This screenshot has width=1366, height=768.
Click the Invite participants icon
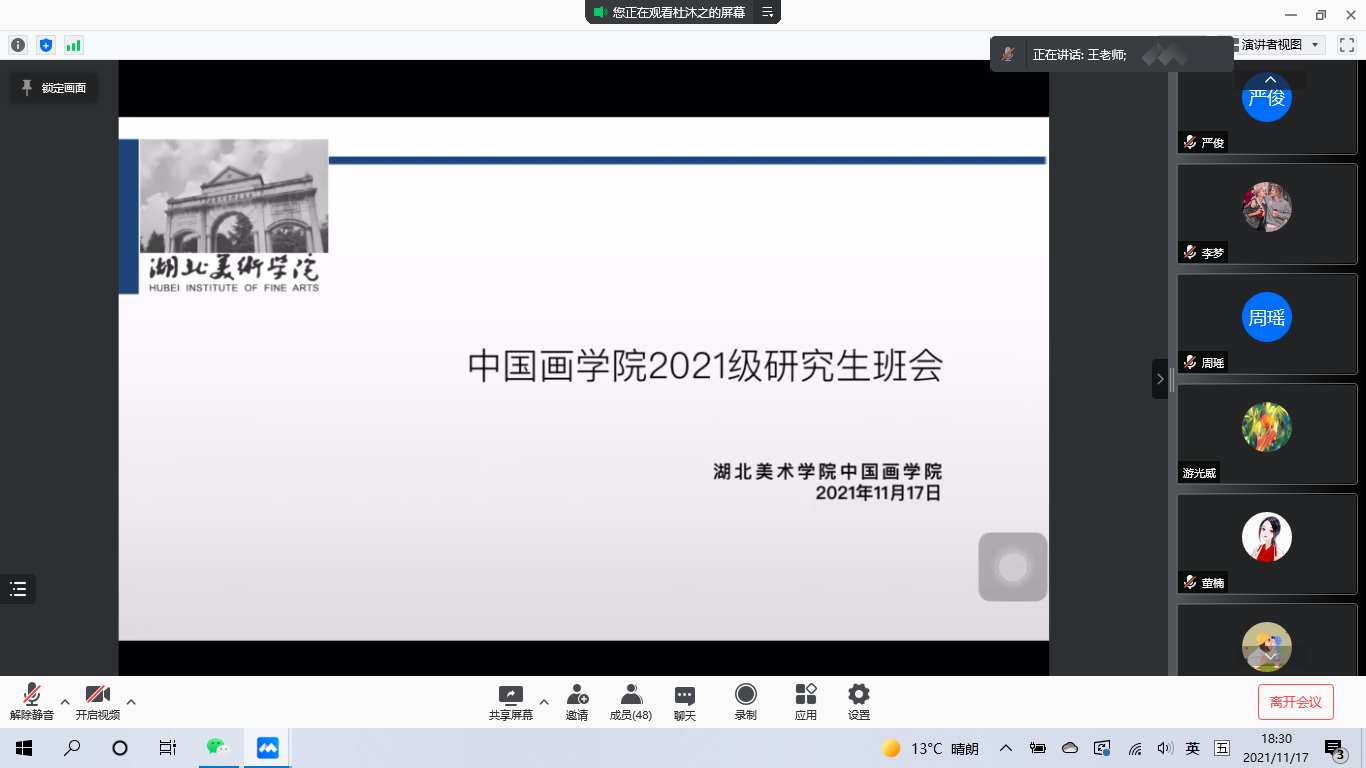[x=577, y=701]
